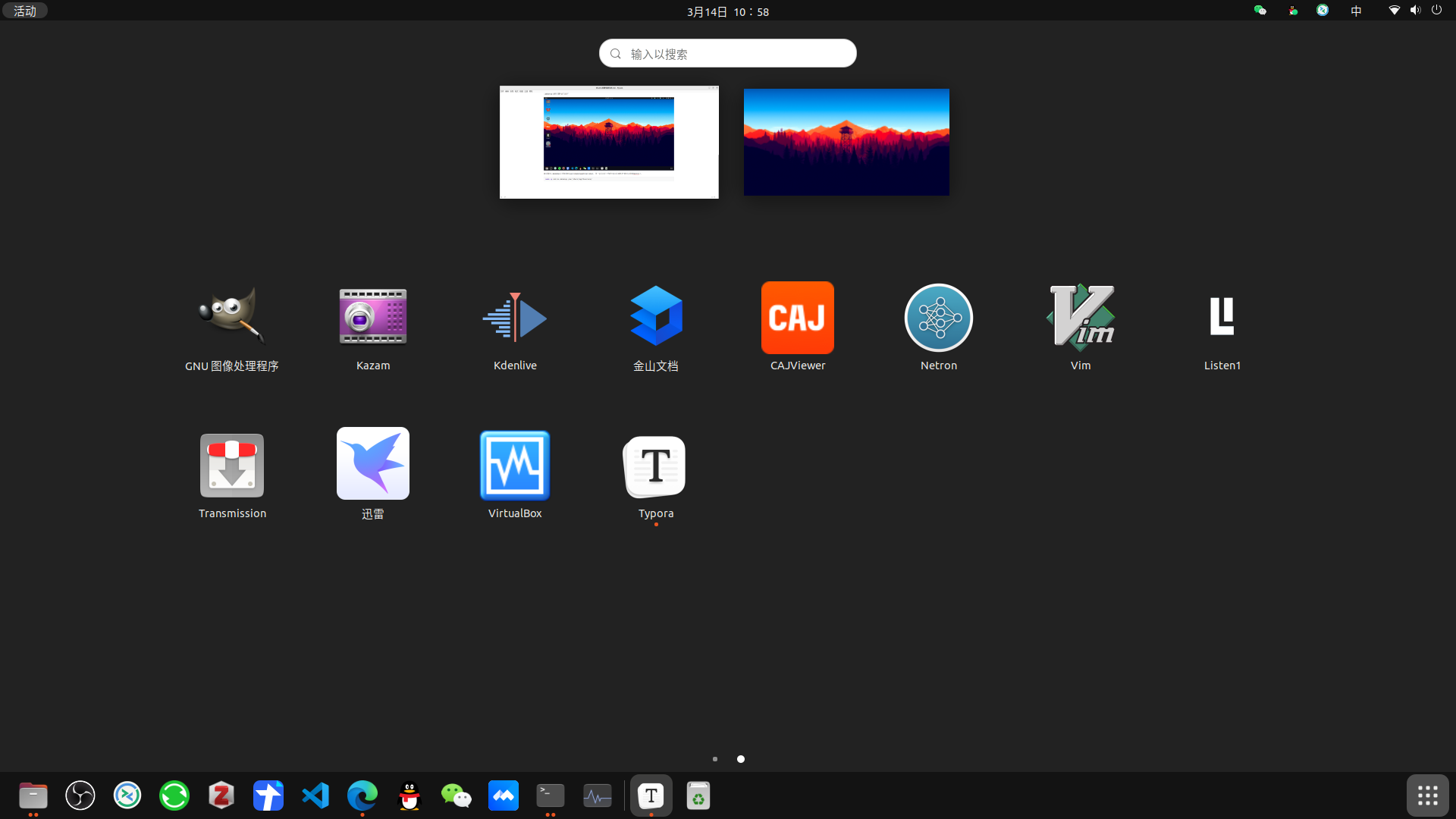Open Zotero from dock
This screenshot has width=1456, height=819.
221,795
